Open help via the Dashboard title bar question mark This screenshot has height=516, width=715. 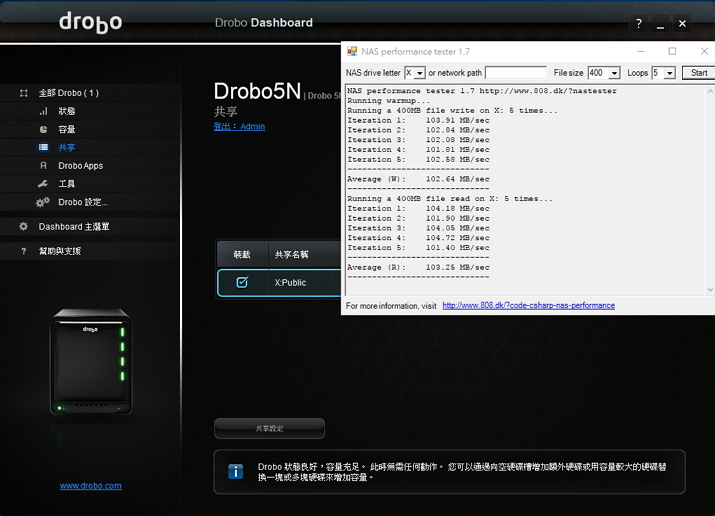coord(639,23)
